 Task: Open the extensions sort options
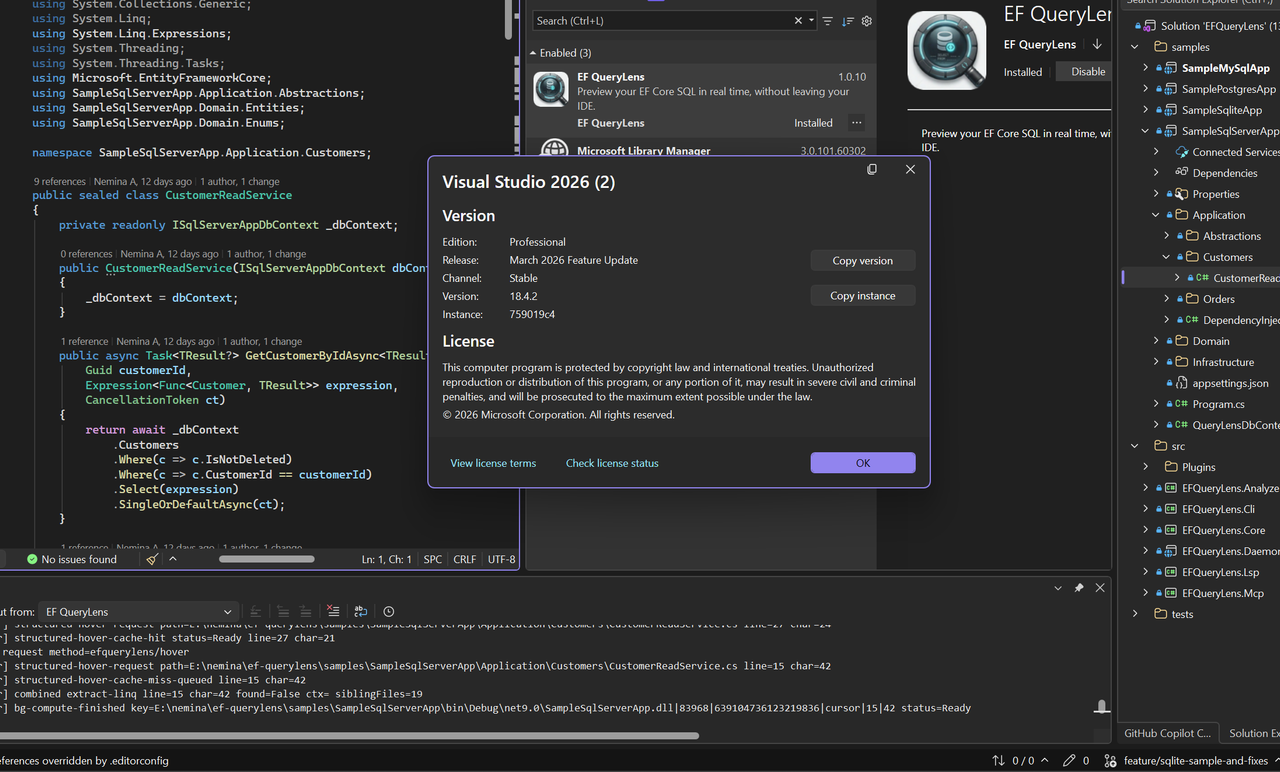coord(848,21)
